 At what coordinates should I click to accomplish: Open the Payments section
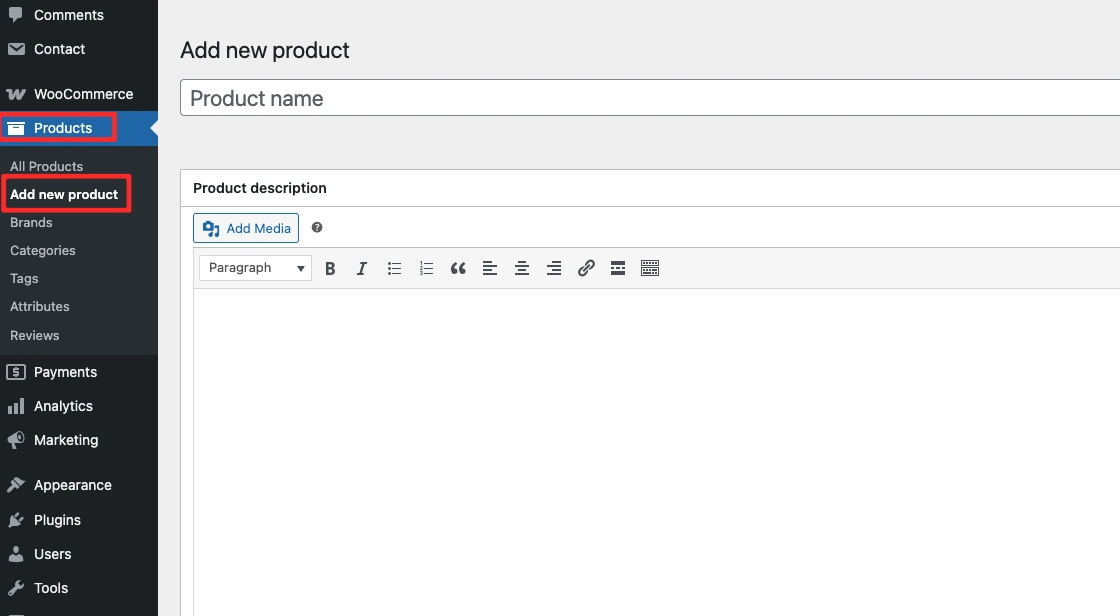(64, 371)
